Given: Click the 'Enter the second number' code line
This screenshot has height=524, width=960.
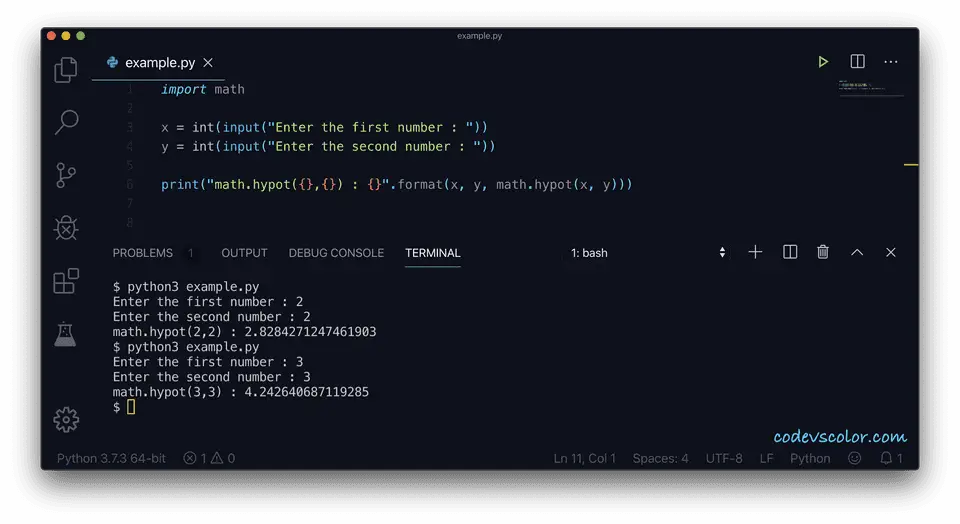Looking at the screenshot, I should [x=328, y=146].
